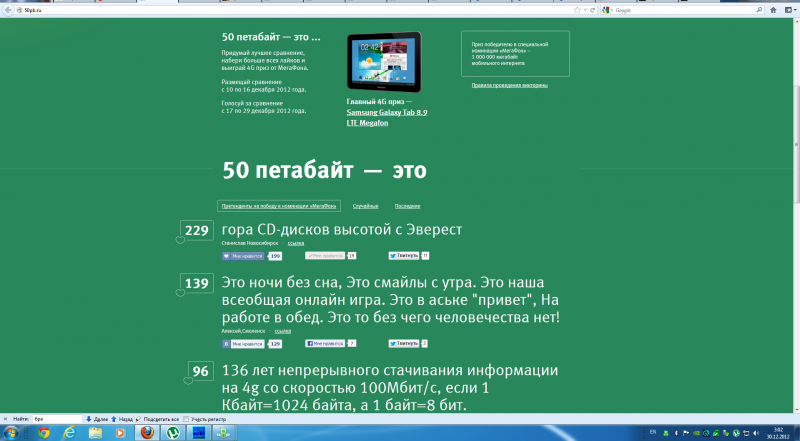Open the Samsung Galaxy Tab 8.9 link

pos(379,112)
